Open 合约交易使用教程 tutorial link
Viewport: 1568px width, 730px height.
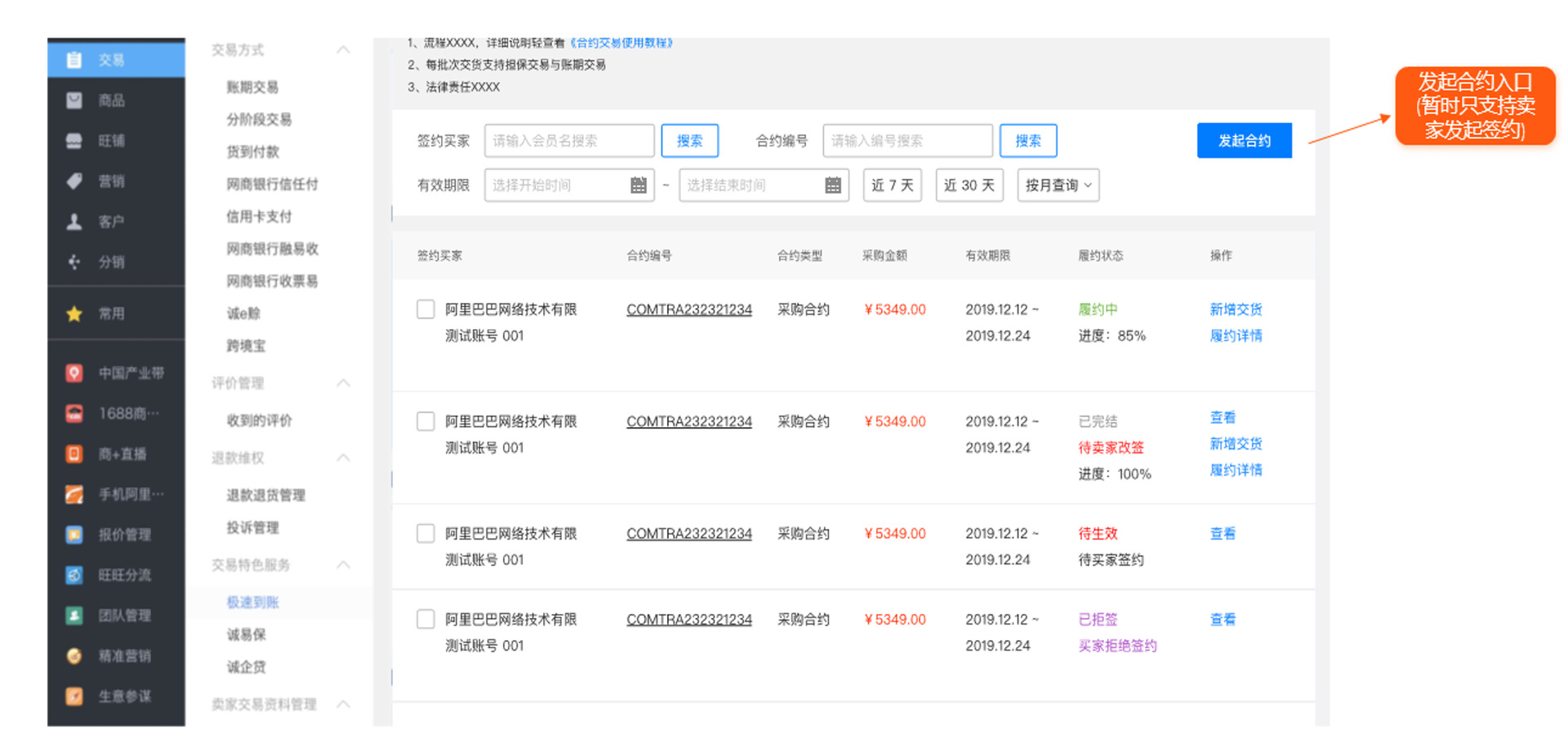pos(621,42)
